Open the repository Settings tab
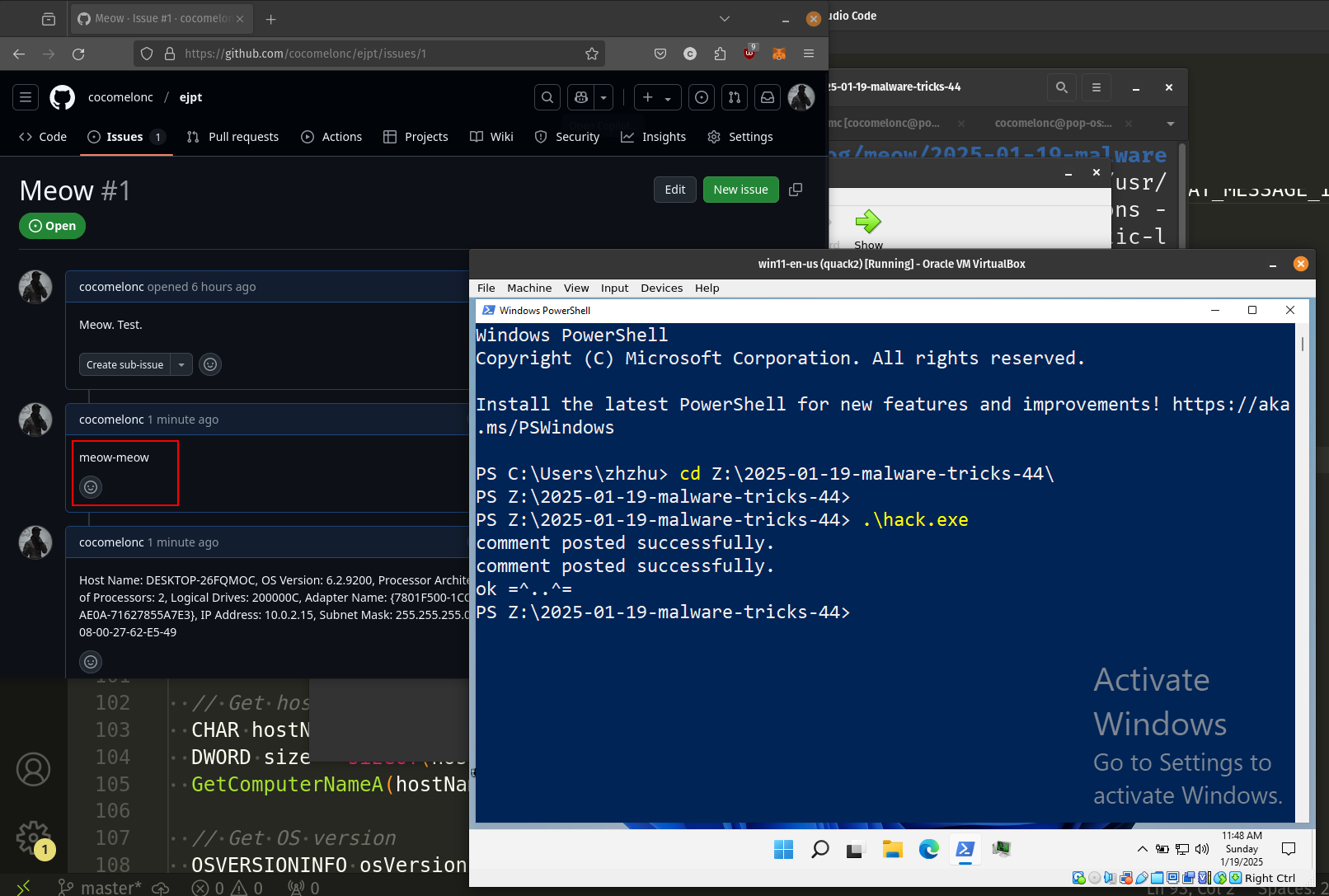 coord(740,137)
